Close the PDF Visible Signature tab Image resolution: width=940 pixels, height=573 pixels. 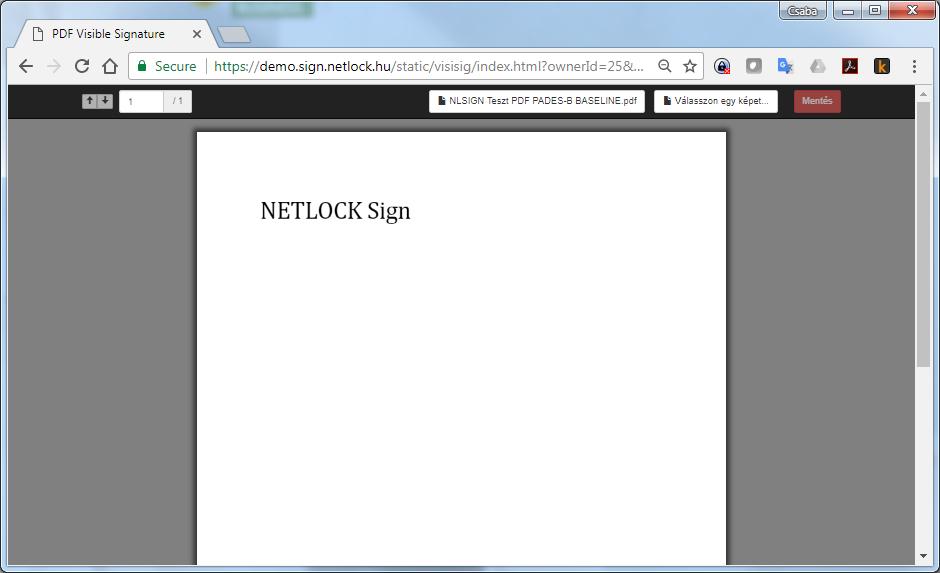[x=197, y=34]
